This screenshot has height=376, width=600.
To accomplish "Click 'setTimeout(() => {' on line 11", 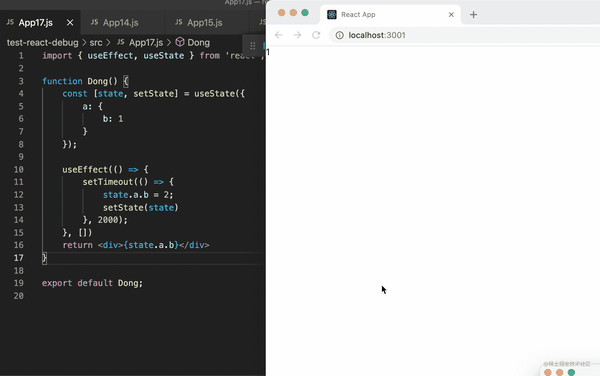I will pyautogui.click(x=128, y=182).
